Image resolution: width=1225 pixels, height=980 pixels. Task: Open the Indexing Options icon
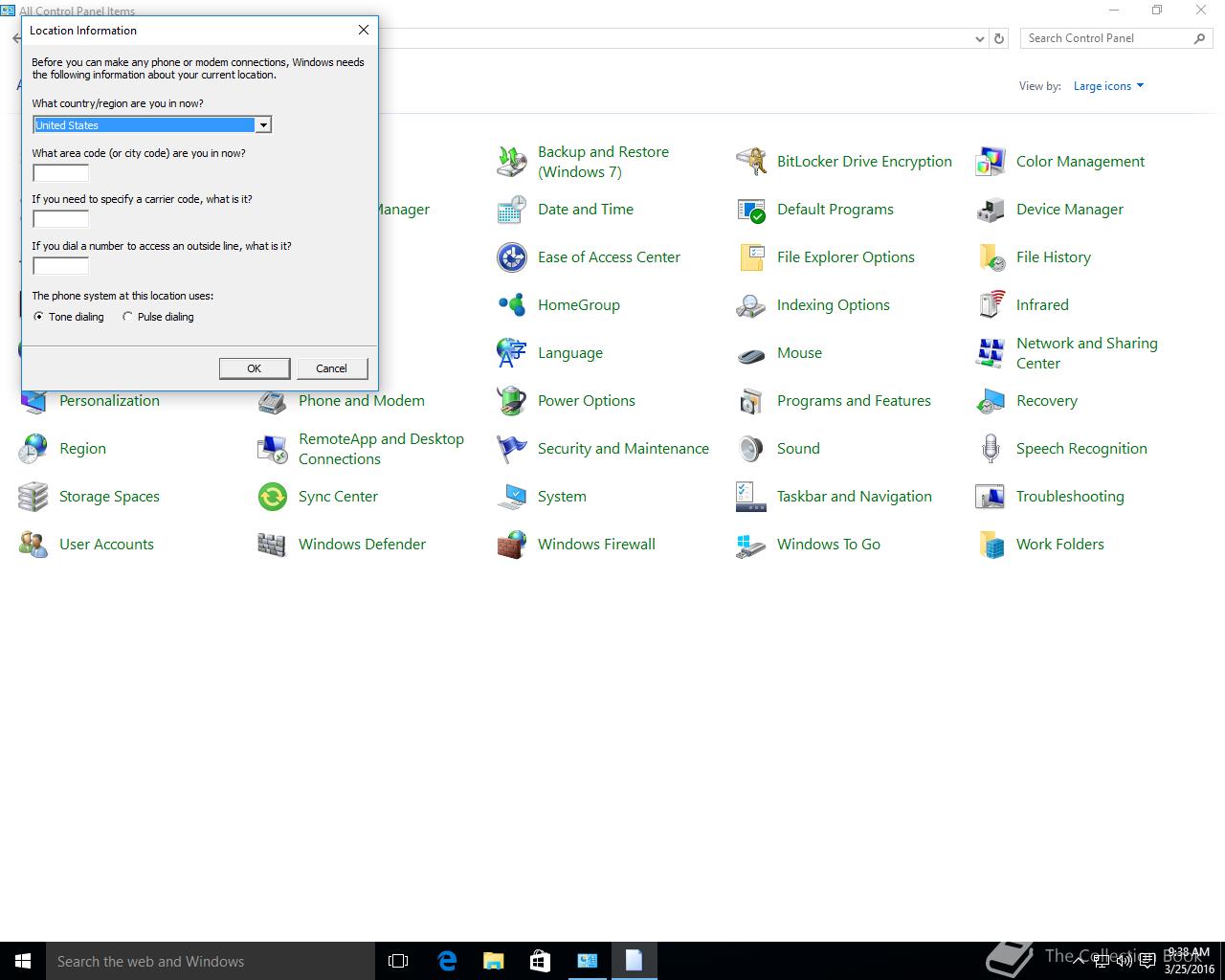point(751,305)
